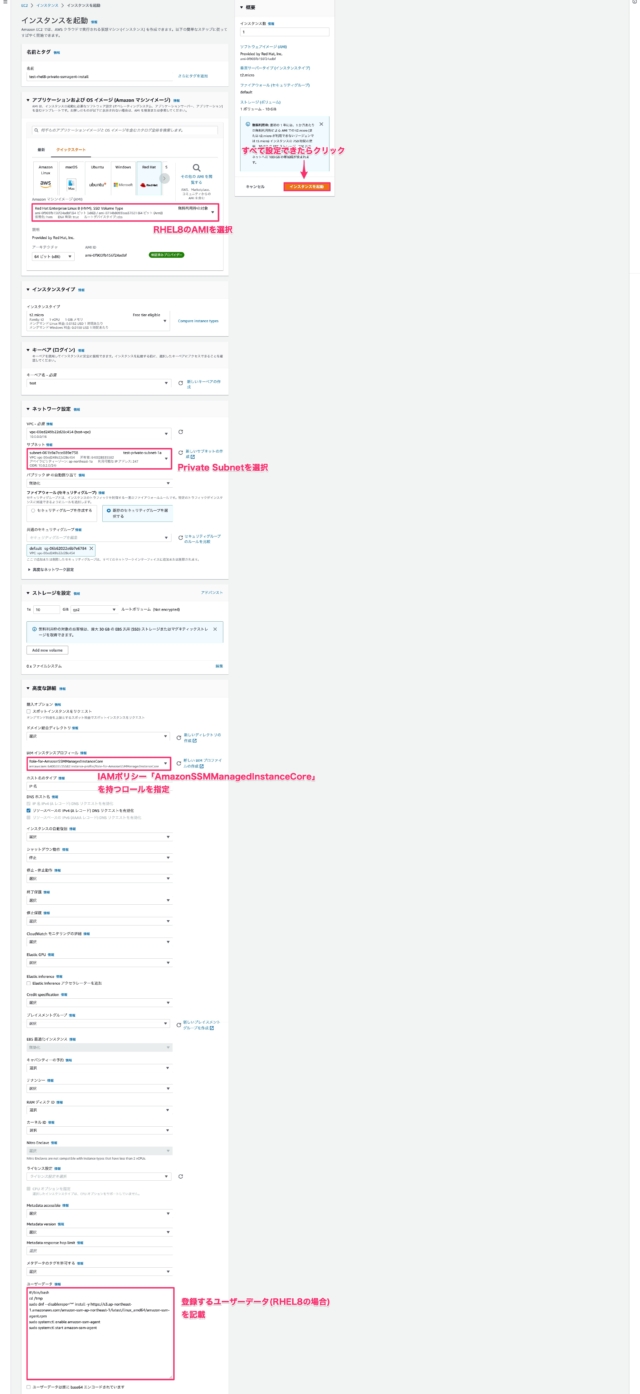This screenshot has height=1394, width=640.
Task: Remove the default security group tag
Action: point(91,548)
